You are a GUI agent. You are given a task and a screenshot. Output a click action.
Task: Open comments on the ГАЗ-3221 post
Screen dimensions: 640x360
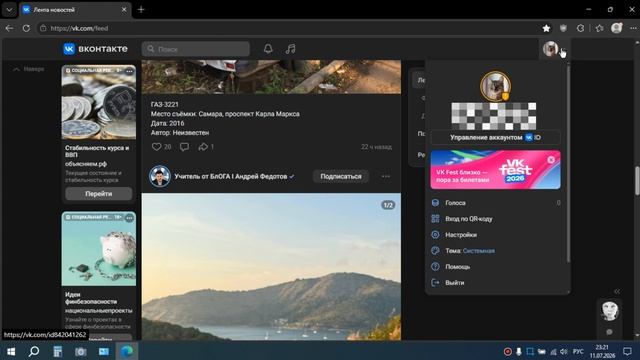point(184,147)
